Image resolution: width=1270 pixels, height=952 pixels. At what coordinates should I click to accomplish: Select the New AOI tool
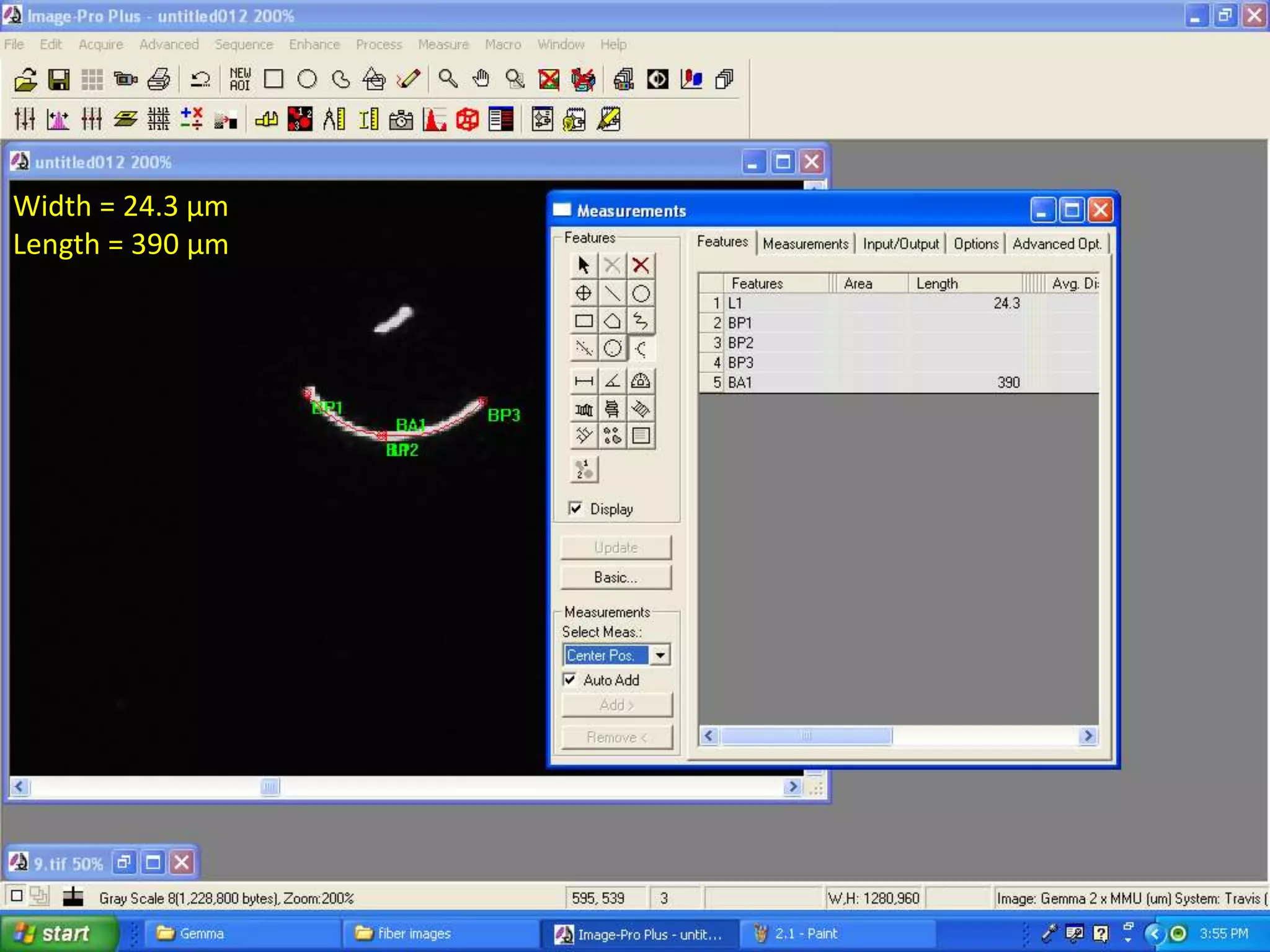(x=240, y=79)
